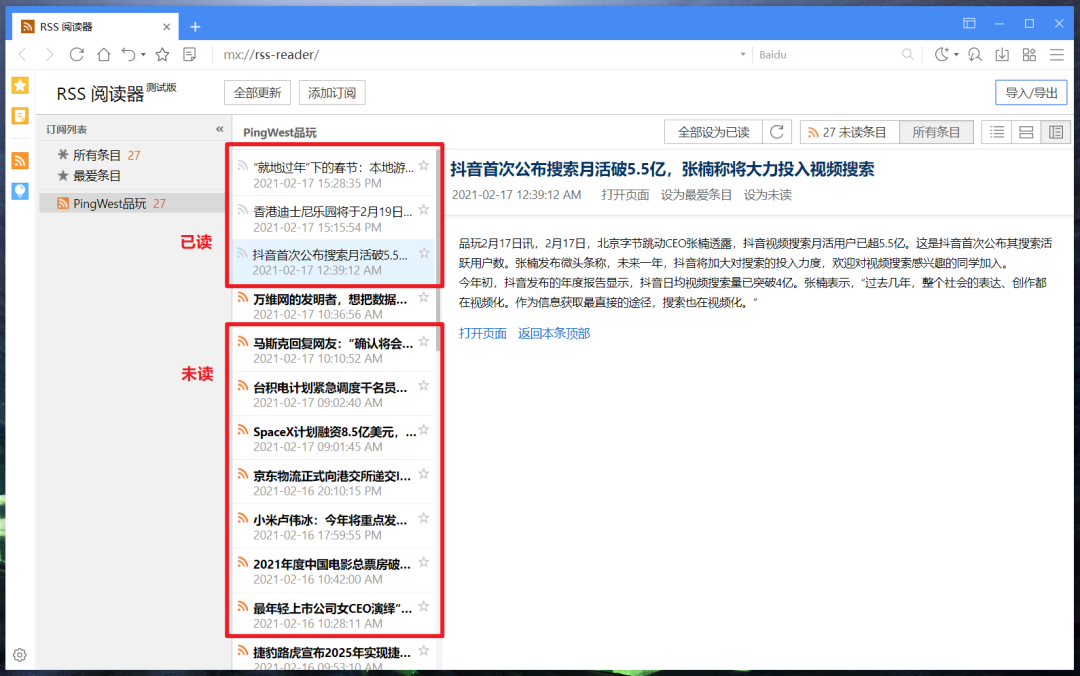Click the article title 抖音首次公布搜索月活破5.5亿
This screenshot has width=1080, height=676.
pos(663,169)
